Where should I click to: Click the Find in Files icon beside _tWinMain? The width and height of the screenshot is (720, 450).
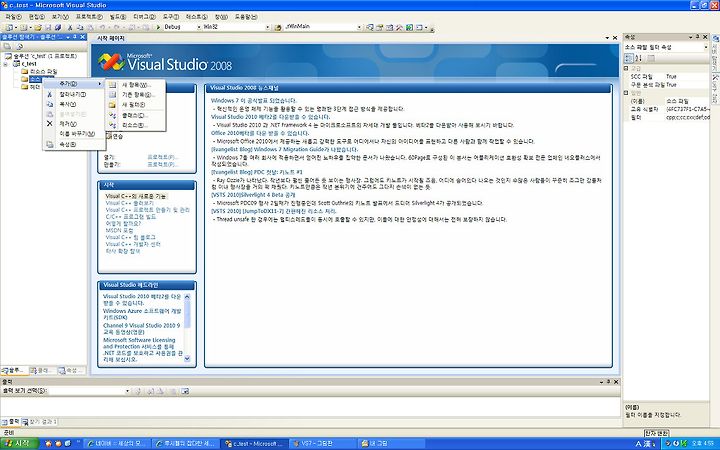pos(277,28)
